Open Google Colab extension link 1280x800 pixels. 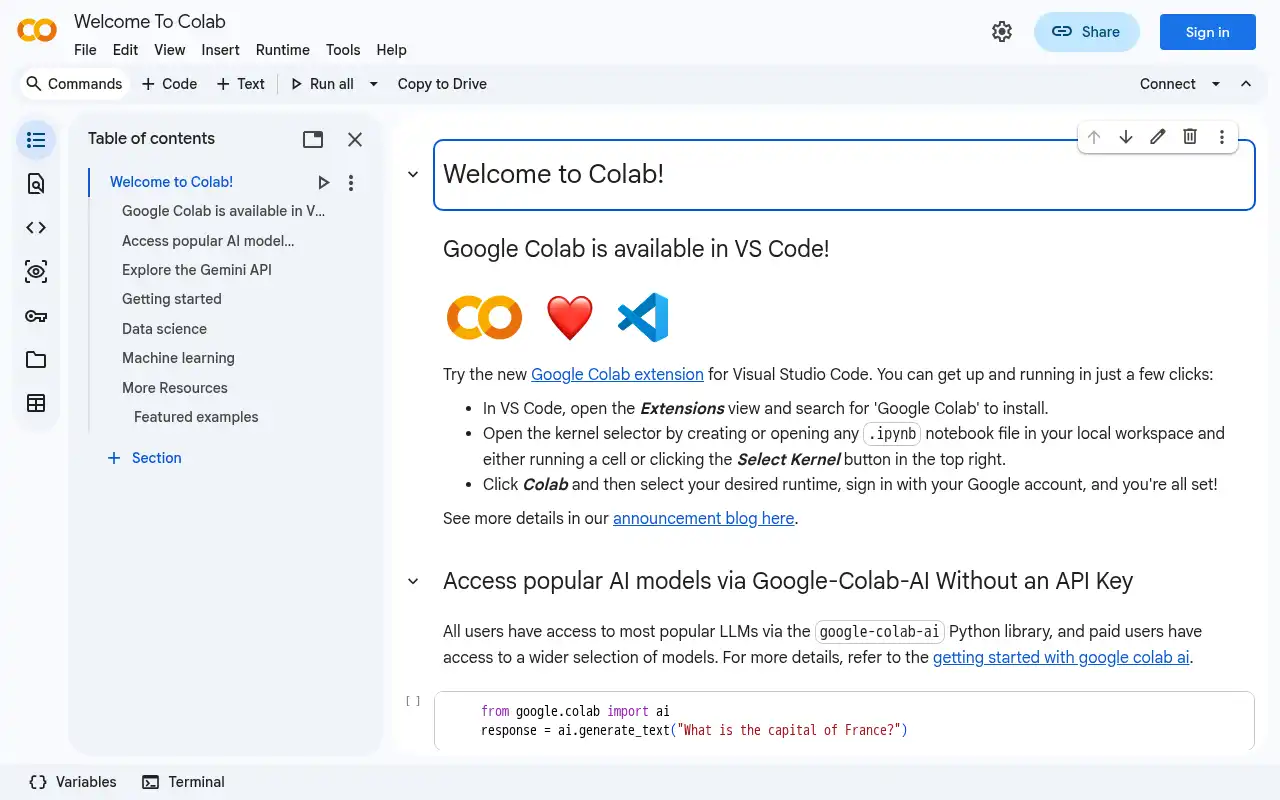[x=617, y=374]
